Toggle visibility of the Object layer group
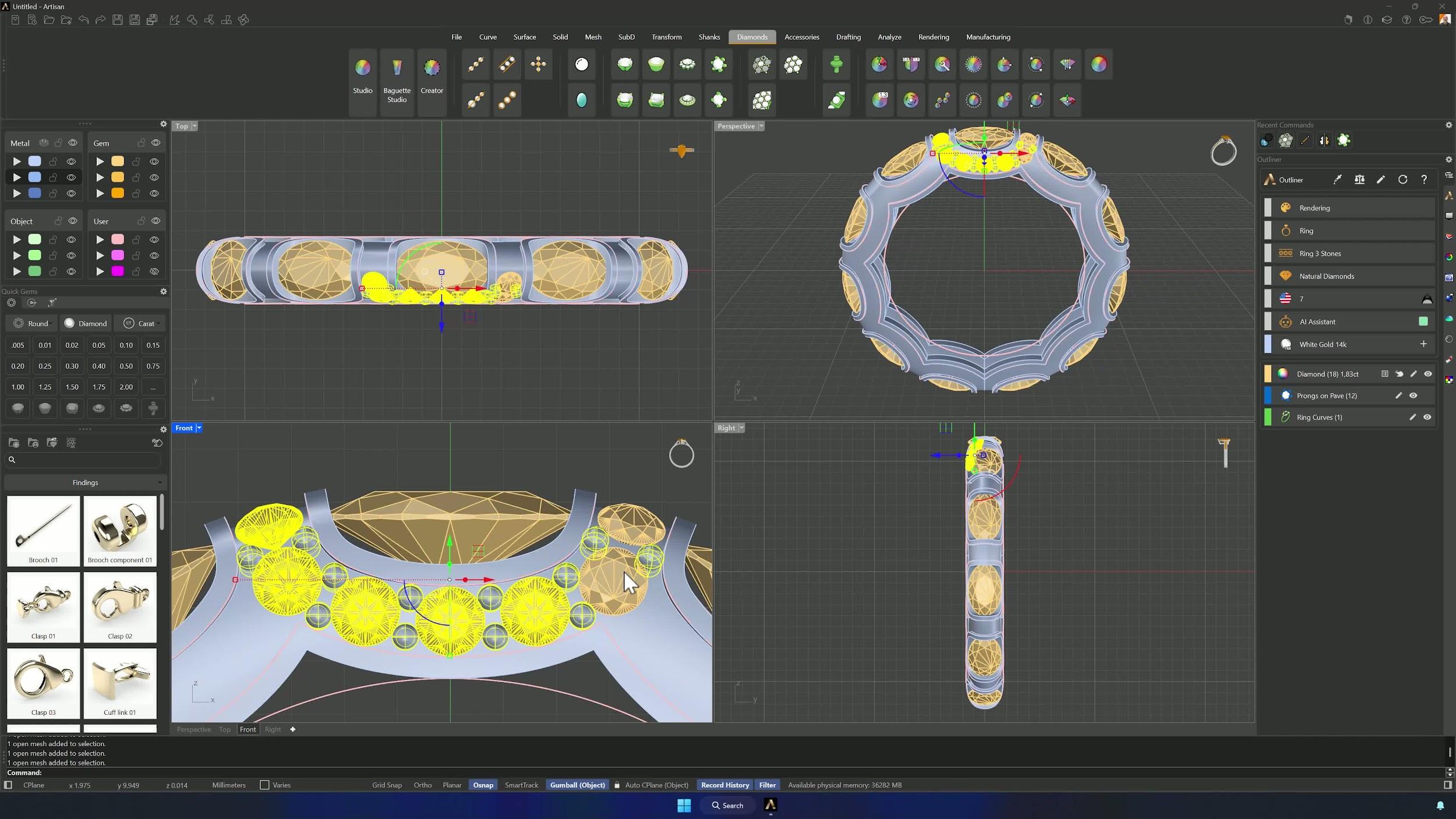 [73, 221]
